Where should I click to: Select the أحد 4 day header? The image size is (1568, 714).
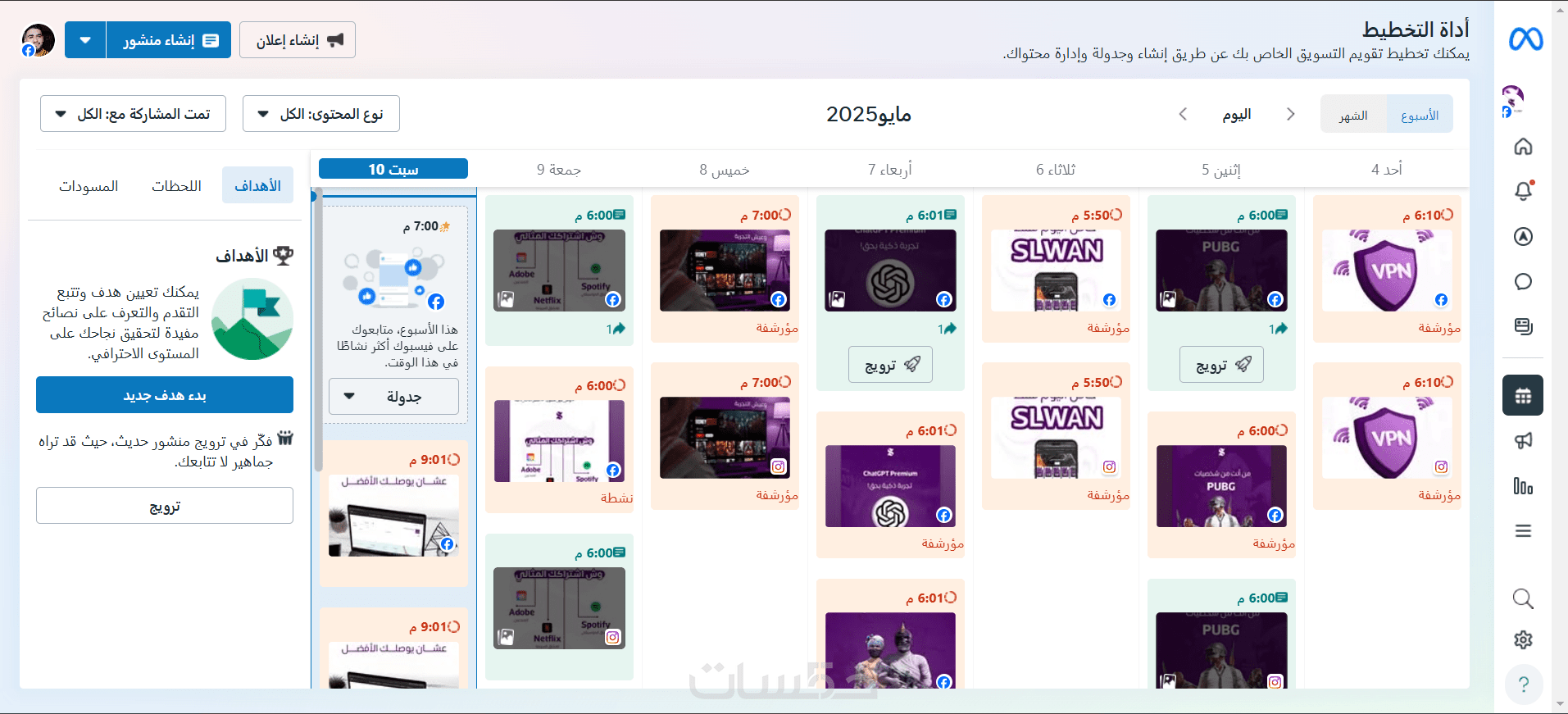pyautogui.click(x=1387, y=170)
